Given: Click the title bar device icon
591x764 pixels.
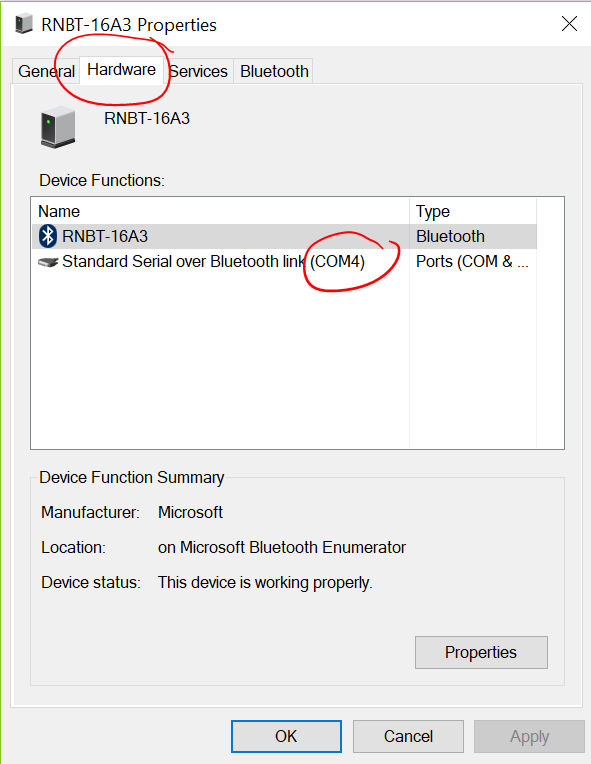Looking at the screenshot, I should tap(23, 24).
